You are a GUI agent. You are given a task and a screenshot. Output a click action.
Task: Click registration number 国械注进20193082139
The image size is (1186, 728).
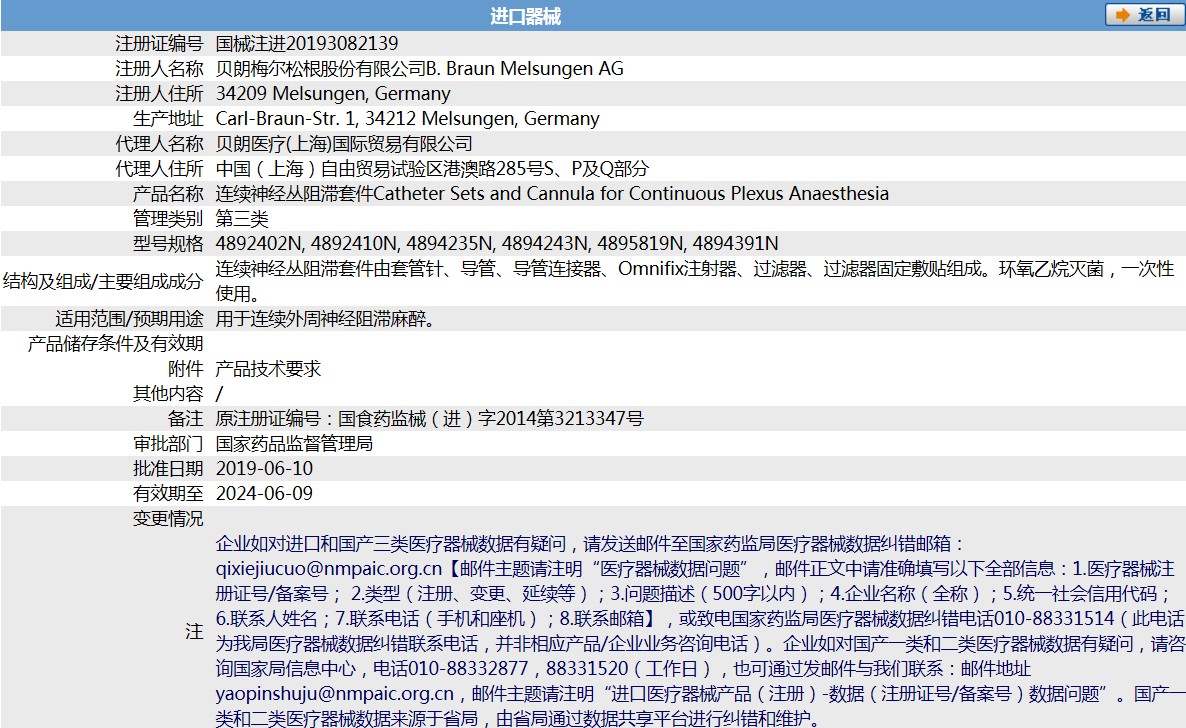(306, 43)
